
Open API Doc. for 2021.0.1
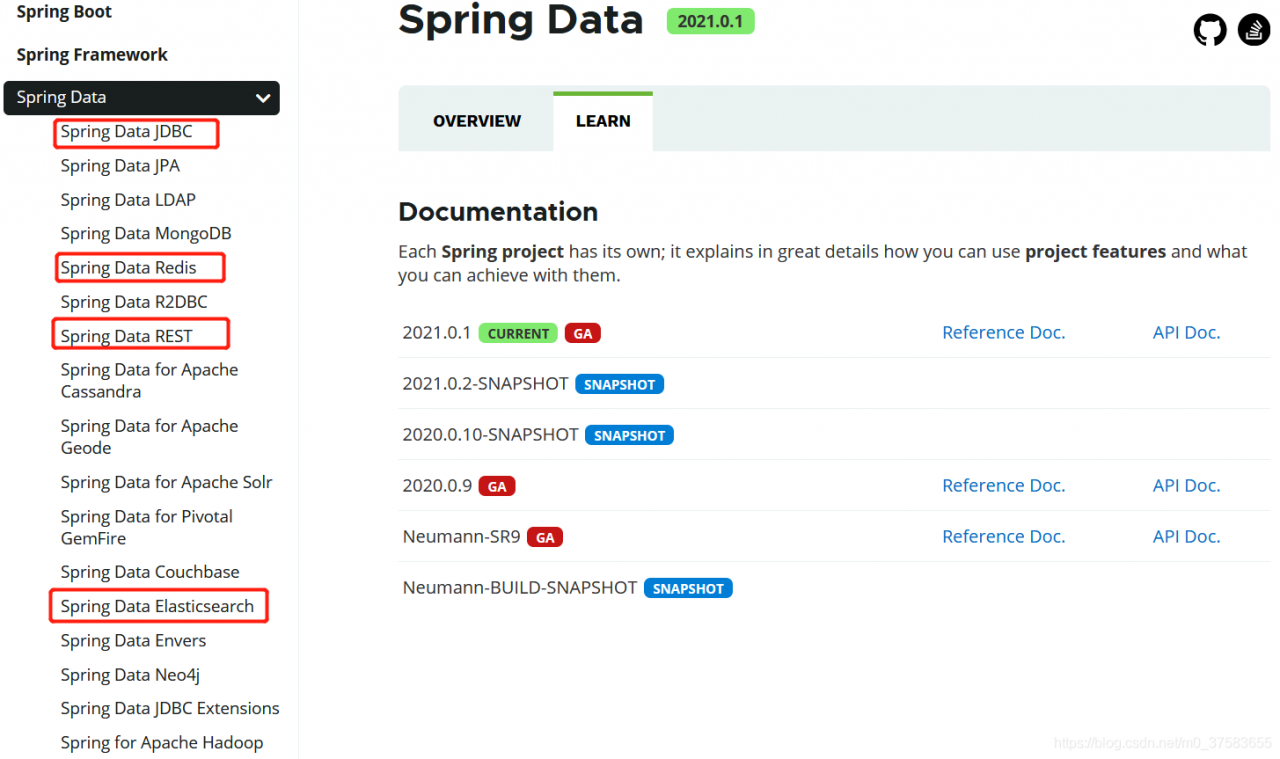click(1186, 333)
